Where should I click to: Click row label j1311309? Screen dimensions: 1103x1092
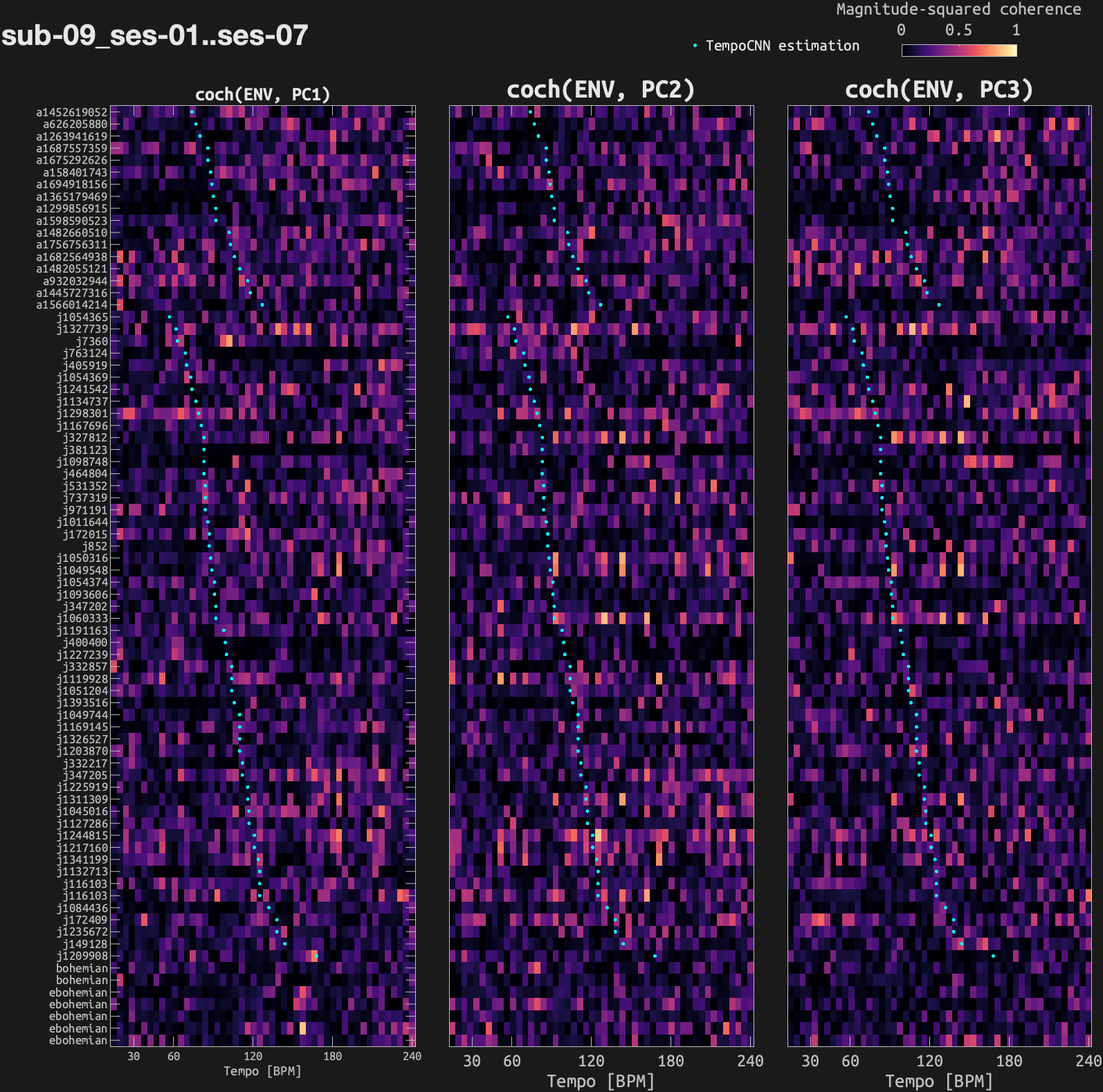point(82,799)
